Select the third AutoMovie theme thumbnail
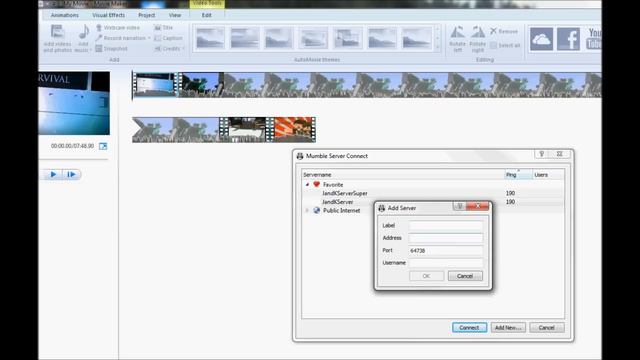 tap(278, 38)
